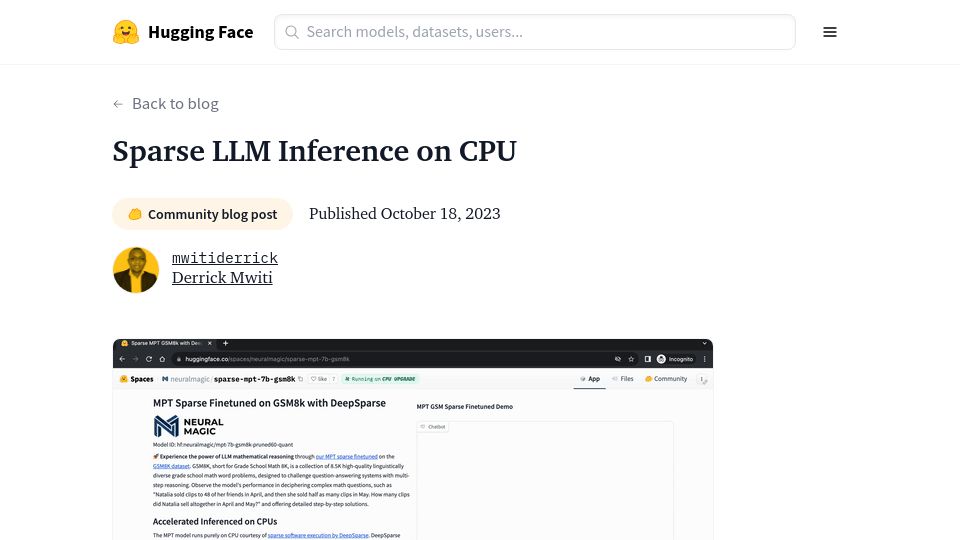Click the Community blog post badge
Image resolution: width=960 pixels, height=540 pixels.
pos(203,214)
